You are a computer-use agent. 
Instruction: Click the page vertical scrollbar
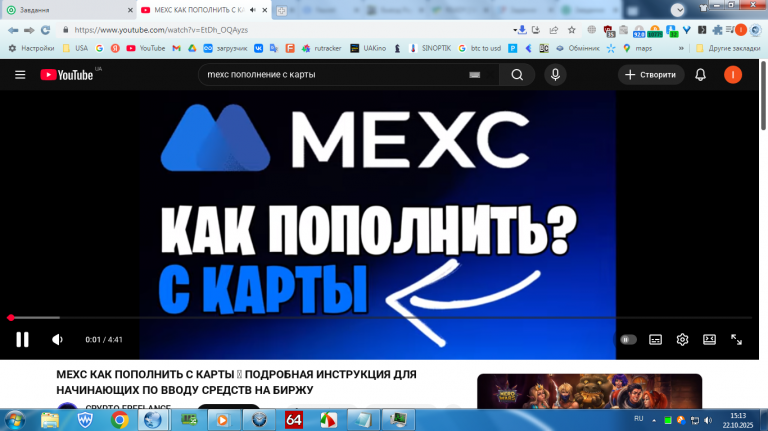[763, 96]
